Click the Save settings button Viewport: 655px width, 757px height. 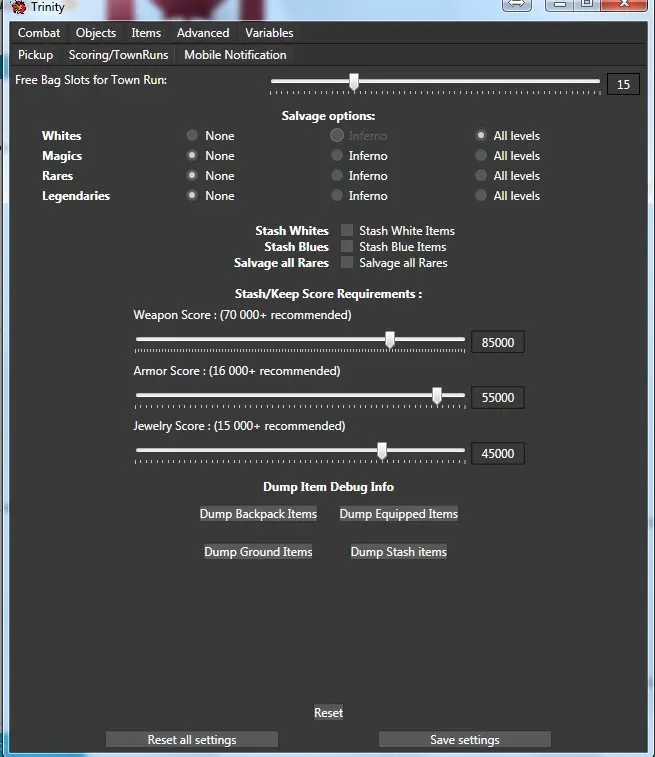(464, 740)
